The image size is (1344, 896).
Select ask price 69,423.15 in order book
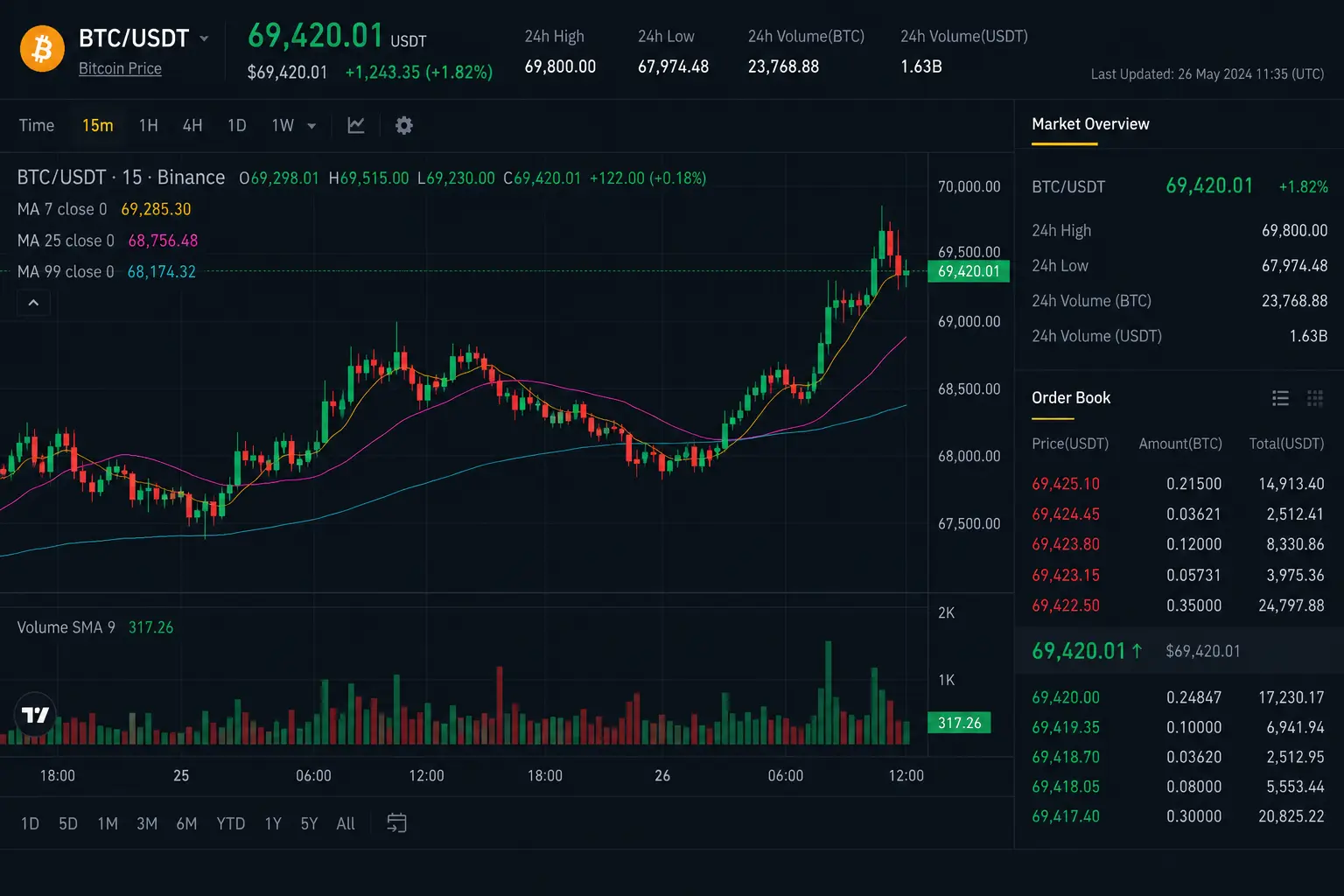[x=1066, y=576]
